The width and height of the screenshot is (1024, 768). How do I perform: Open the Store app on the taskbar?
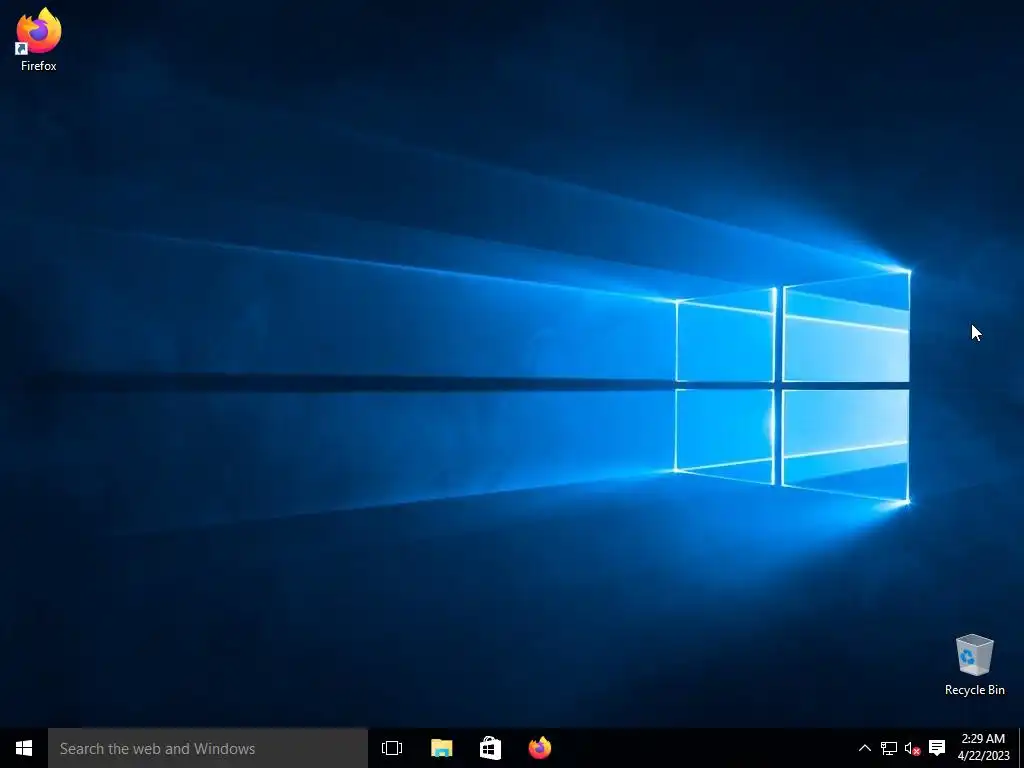click(x=490, y=748)
